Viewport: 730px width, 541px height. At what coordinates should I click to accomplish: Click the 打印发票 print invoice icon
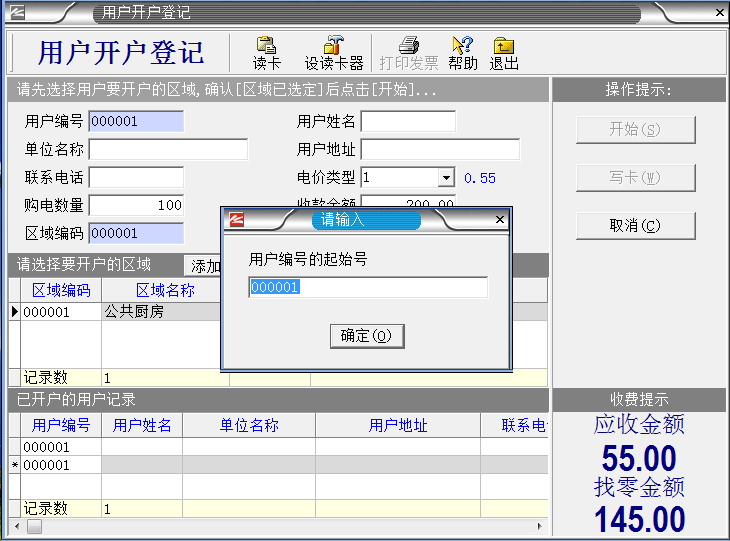(x=408, y=53)
